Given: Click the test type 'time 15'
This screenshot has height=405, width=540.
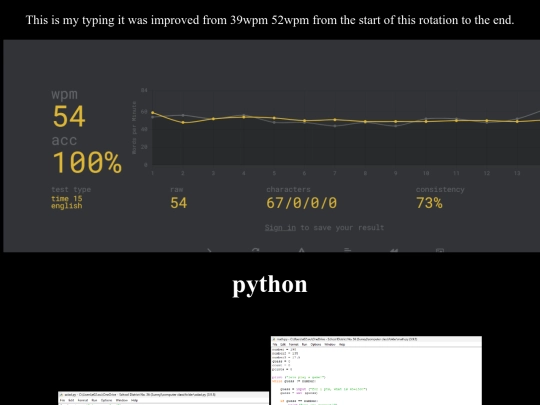Looking at the screenshot, I should 66,198.
